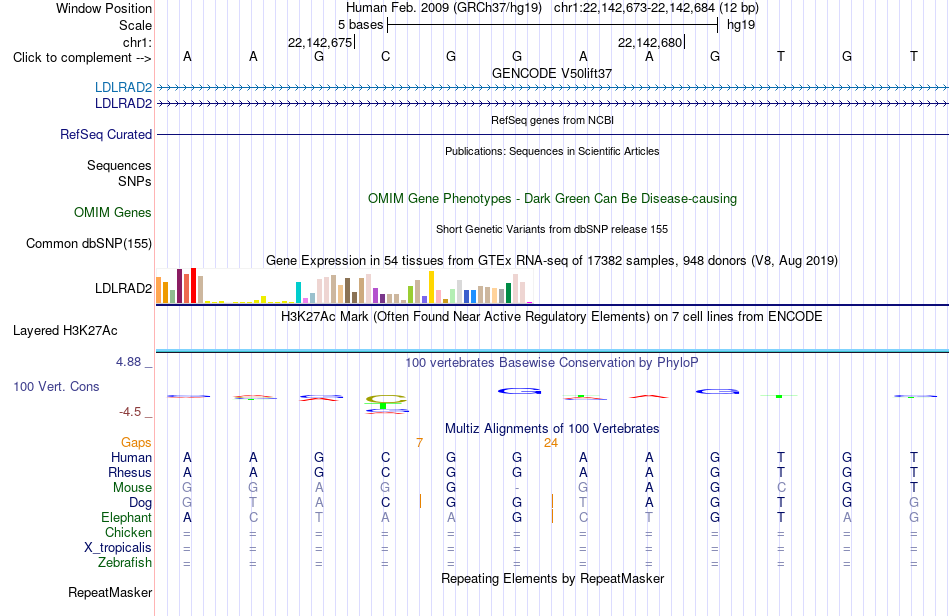Click the H3K27Ac Mark track title
This screenshot has height=616, width=950.
tap(551, 317)
